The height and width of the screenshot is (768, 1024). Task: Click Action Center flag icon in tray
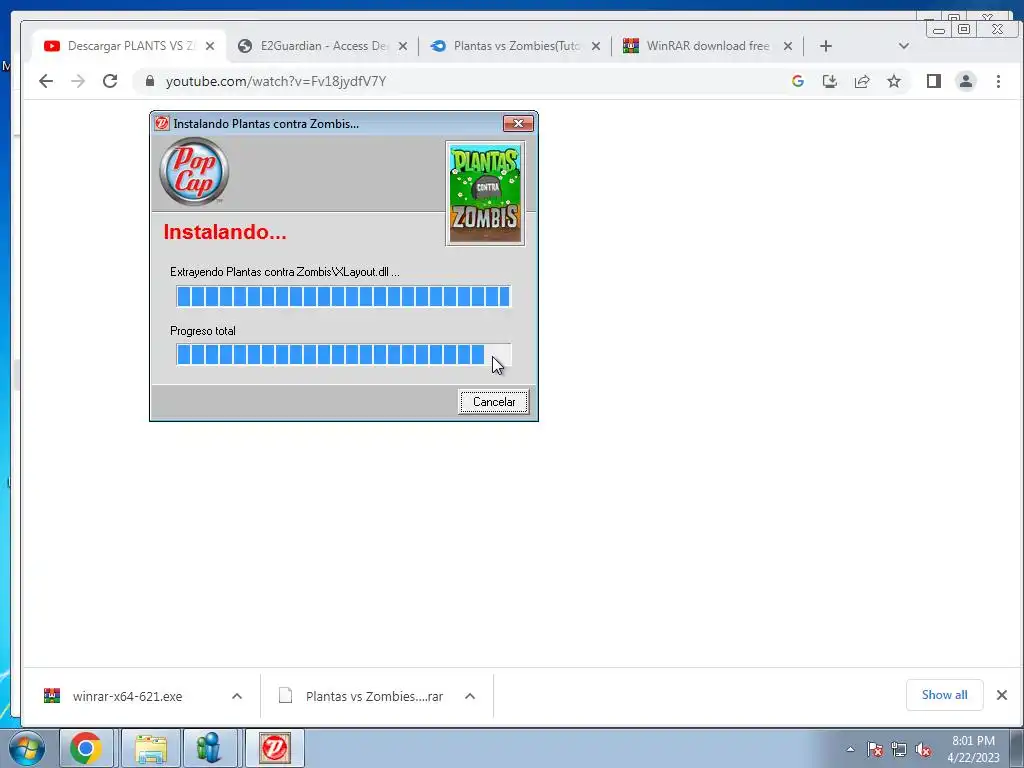(875, 749)
